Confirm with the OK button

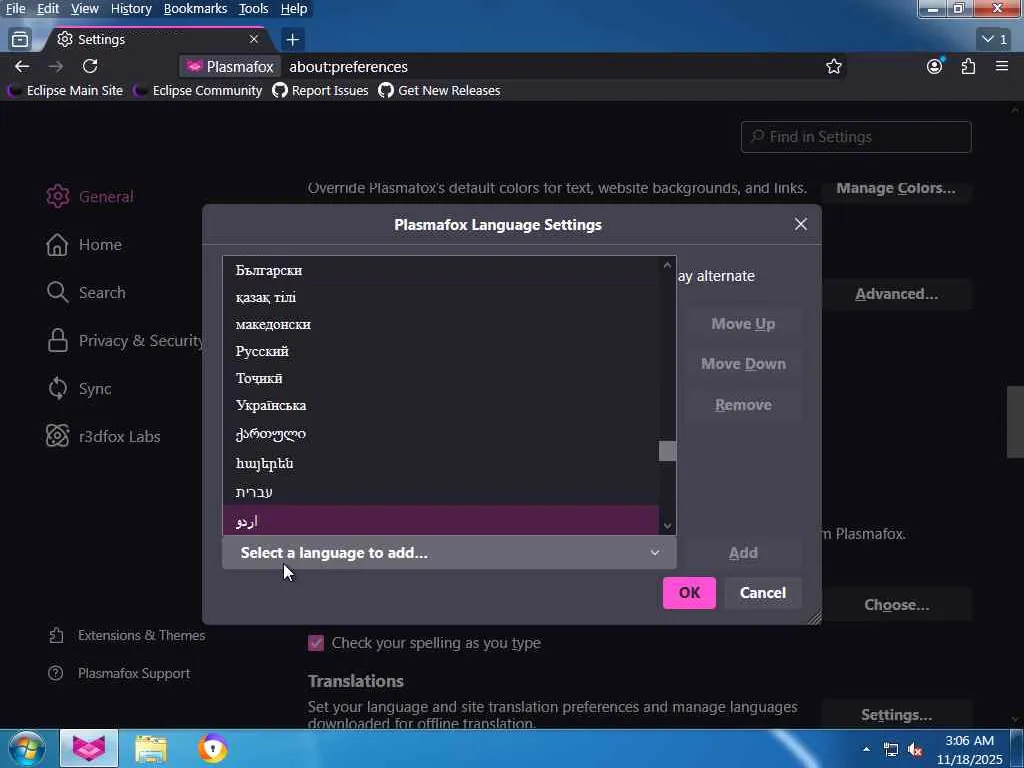tap(689, 593)
